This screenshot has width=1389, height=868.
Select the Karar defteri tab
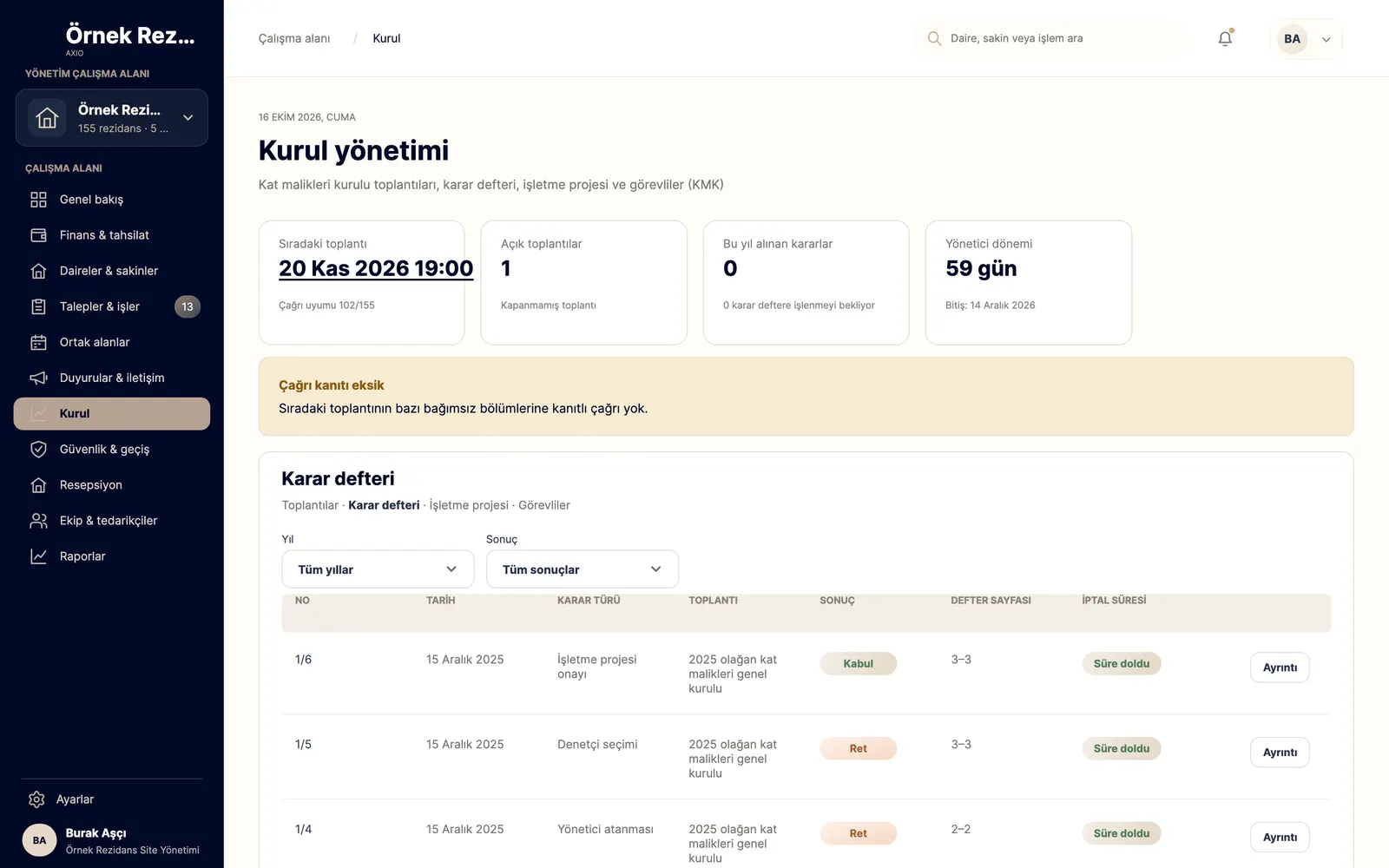coord(384,505)
